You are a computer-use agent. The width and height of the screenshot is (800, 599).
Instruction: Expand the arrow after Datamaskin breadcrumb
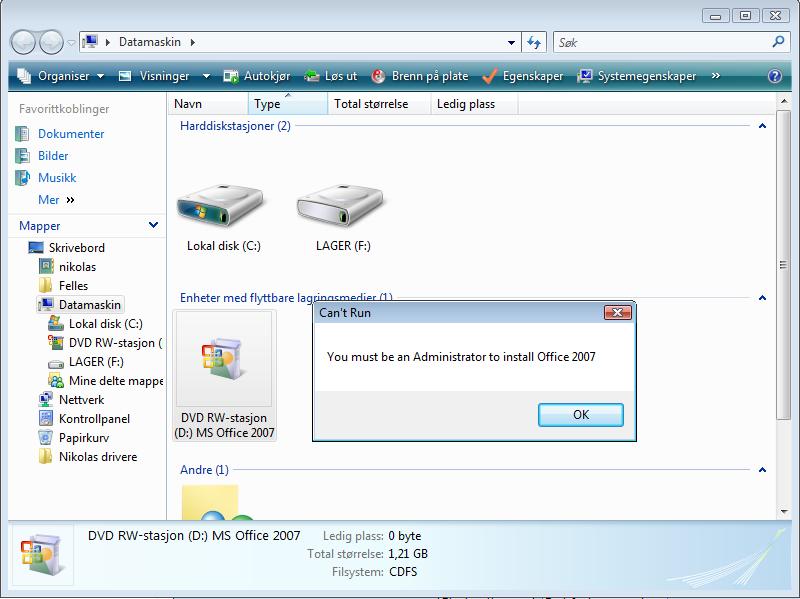point(192,42)
